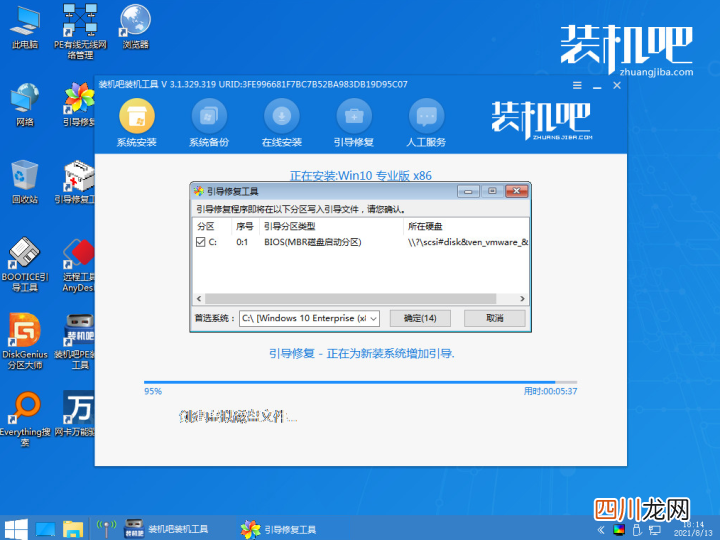Viewport: 720px width, 540px height.
Task: Click the Windows Start button
Action: pos(16,529)
